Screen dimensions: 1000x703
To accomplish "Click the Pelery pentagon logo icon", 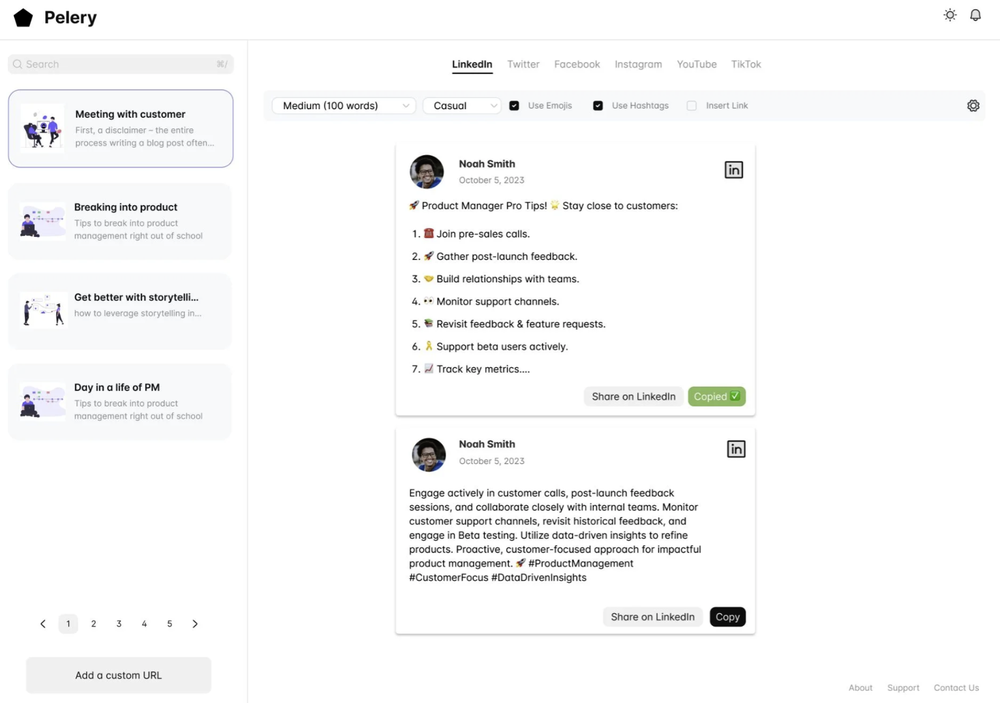I will pos(23,18).
